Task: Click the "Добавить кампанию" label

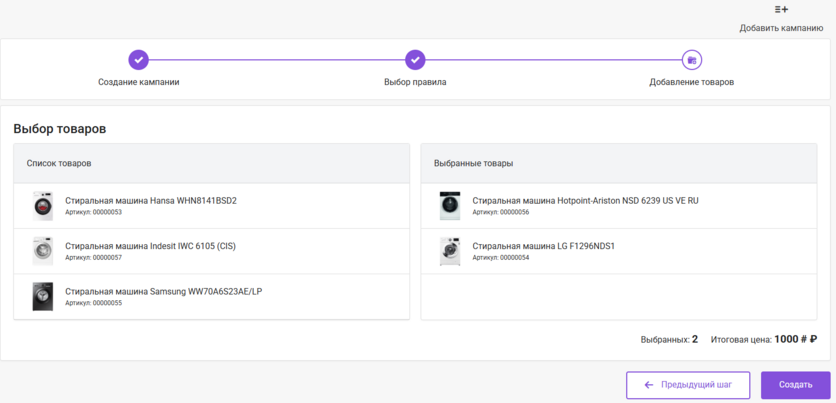Action: [781, 28]
